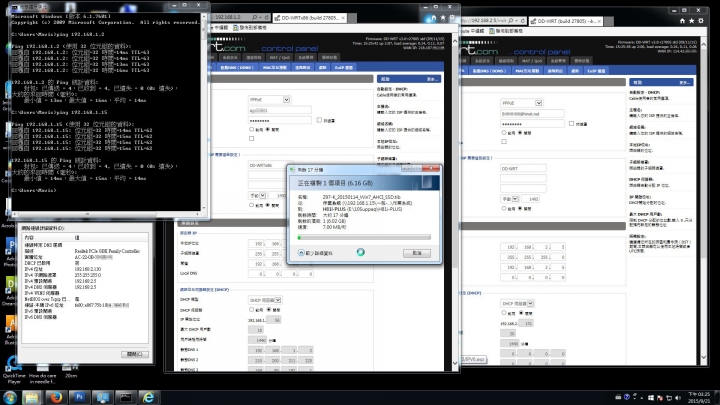Screen dimensions: 720x405
Task: Refresh the 192.168.1.2 browser page
Action: [266, 17]
